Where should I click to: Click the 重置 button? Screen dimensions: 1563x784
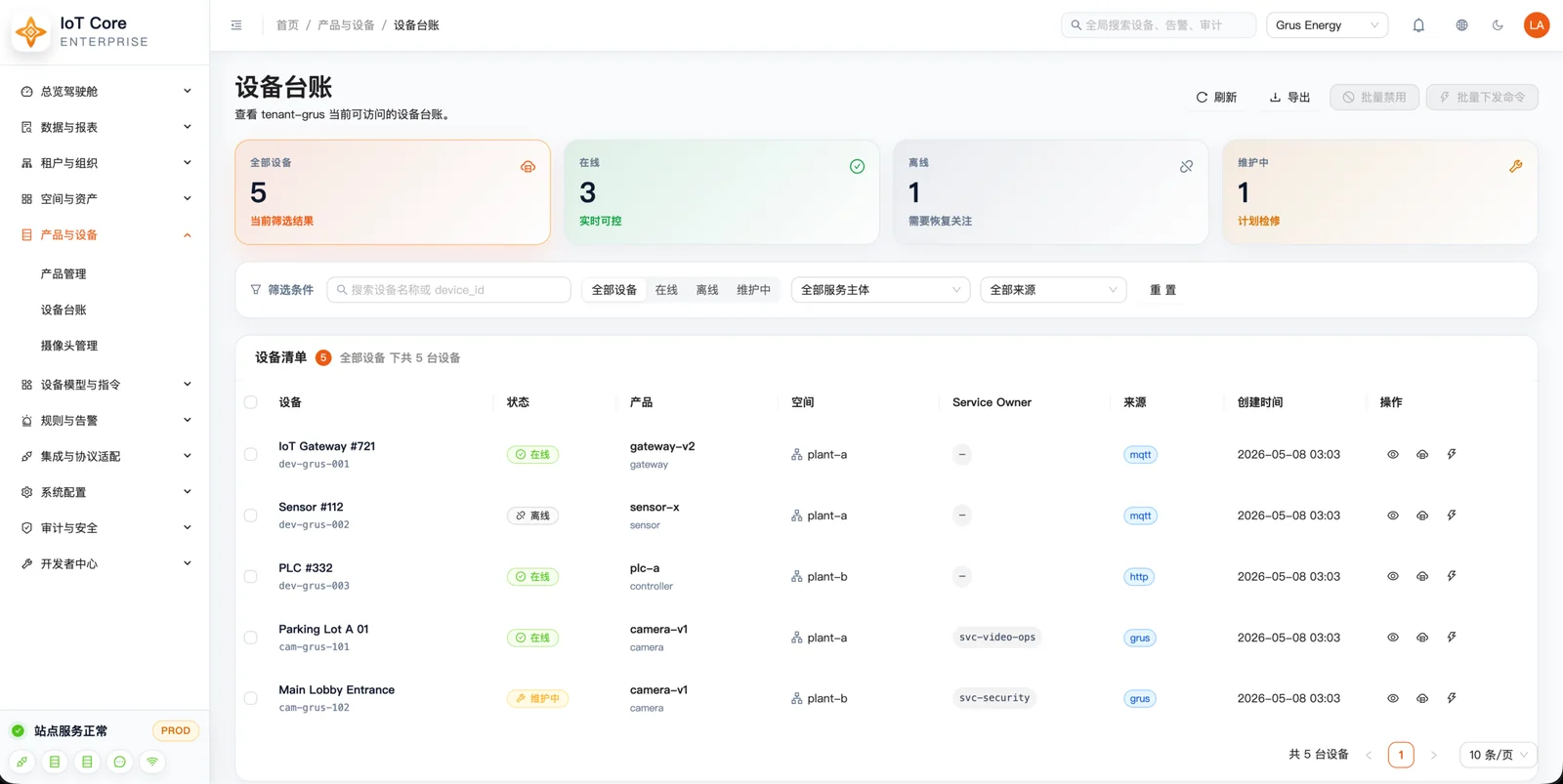pos(1162,290)
